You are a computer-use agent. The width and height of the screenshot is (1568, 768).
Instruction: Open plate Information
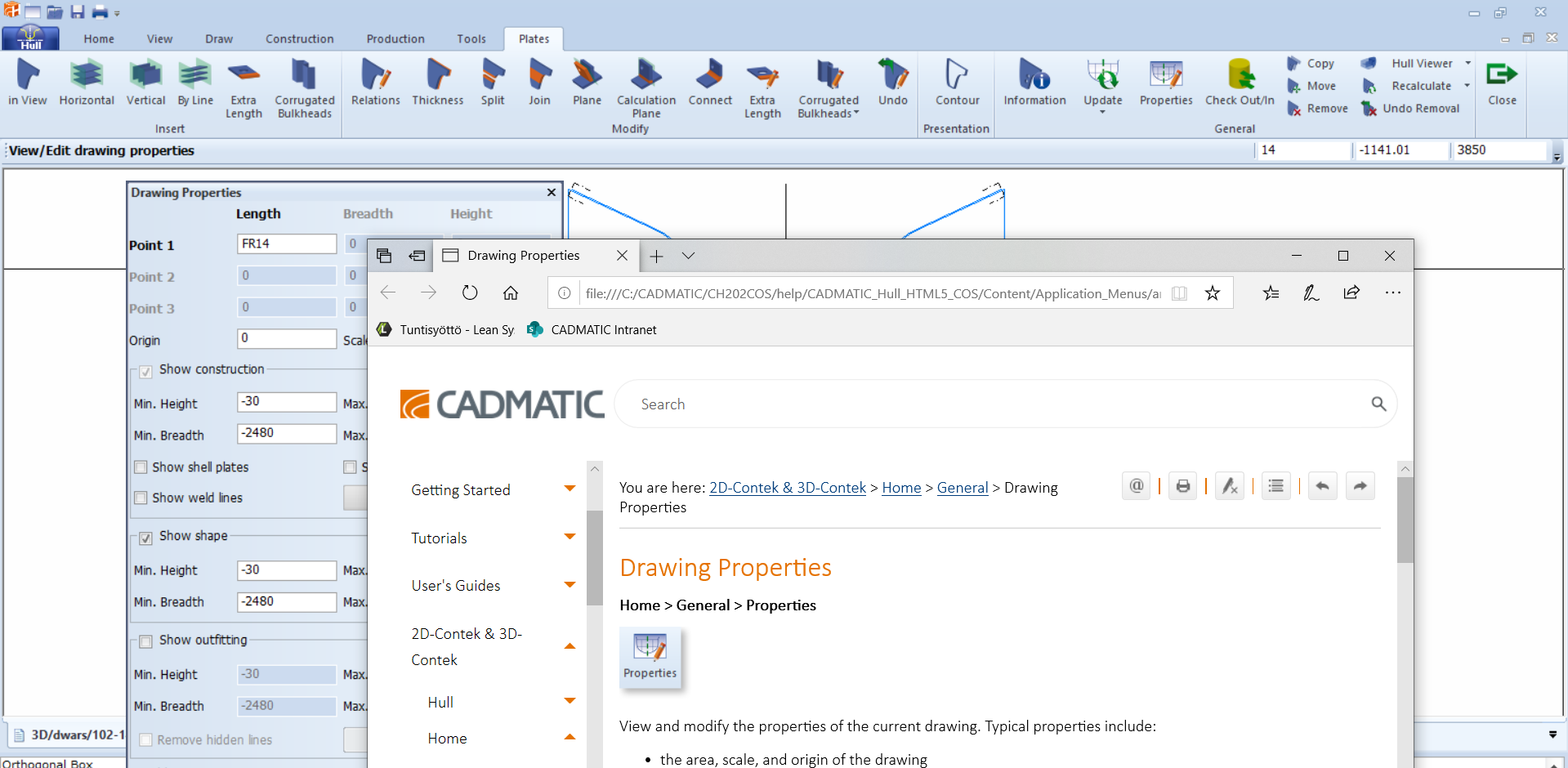tap(1034, 82)
